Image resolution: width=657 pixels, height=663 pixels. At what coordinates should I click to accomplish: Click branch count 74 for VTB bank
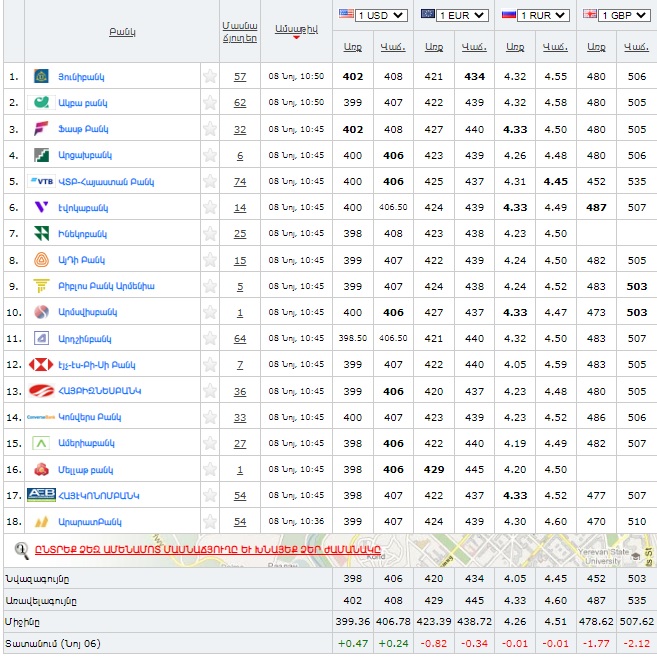[240, 181]
